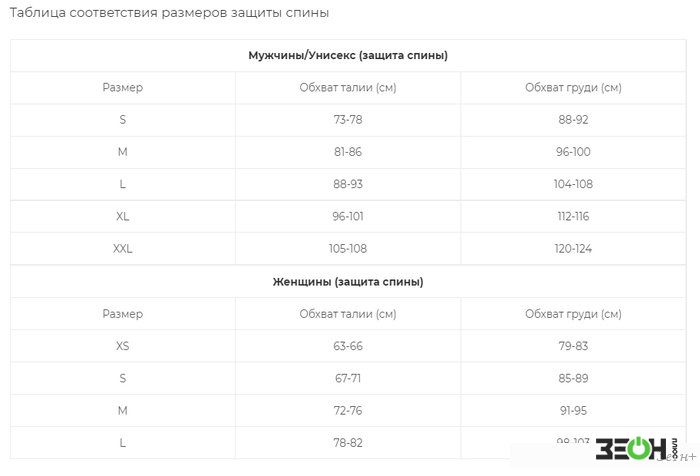
Task: Select waist value 73-78
Action: (x=348, y=120)
